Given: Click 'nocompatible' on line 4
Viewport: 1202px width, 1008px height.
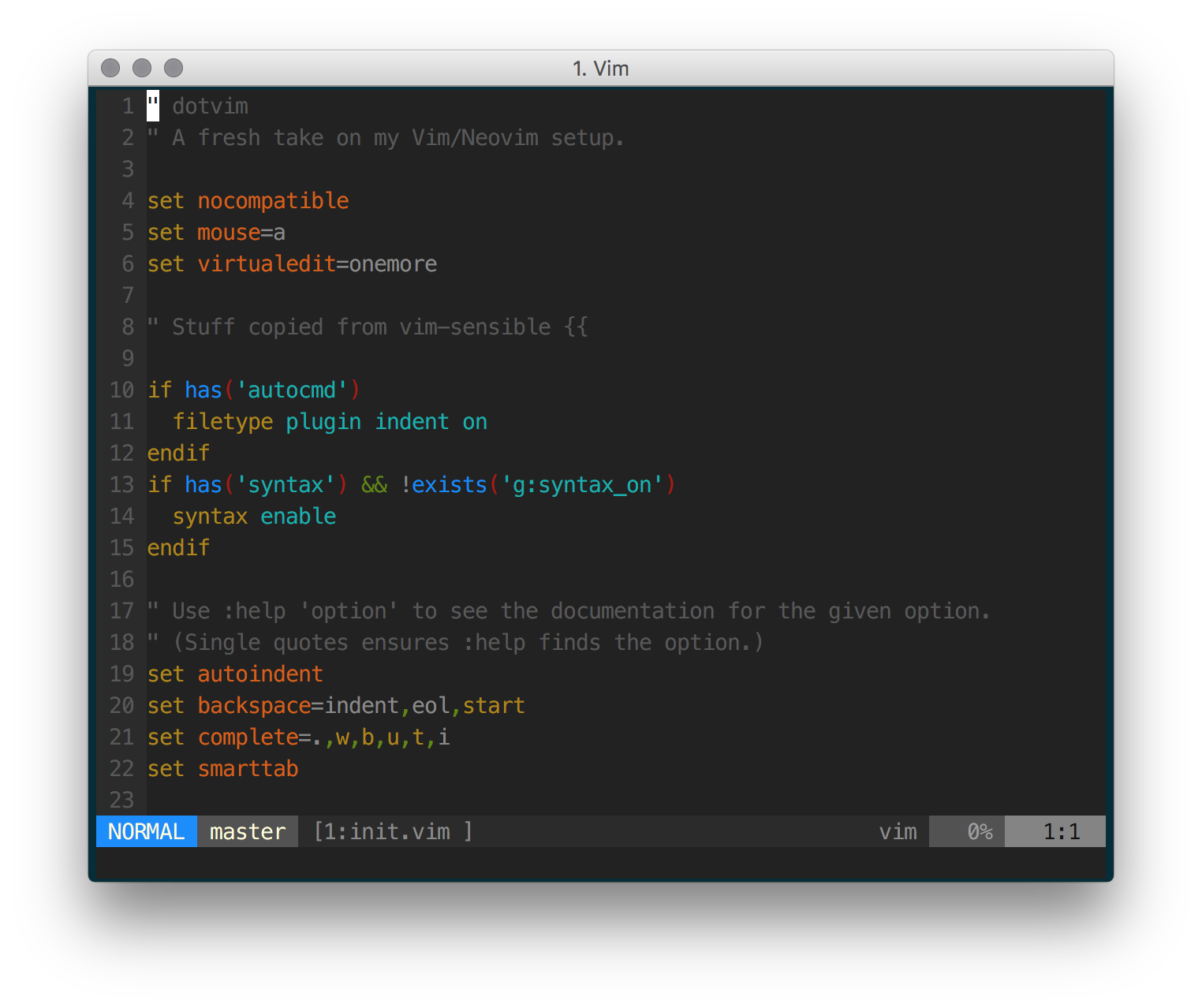Looking at the screenshot, I should [x=273, y=200].
